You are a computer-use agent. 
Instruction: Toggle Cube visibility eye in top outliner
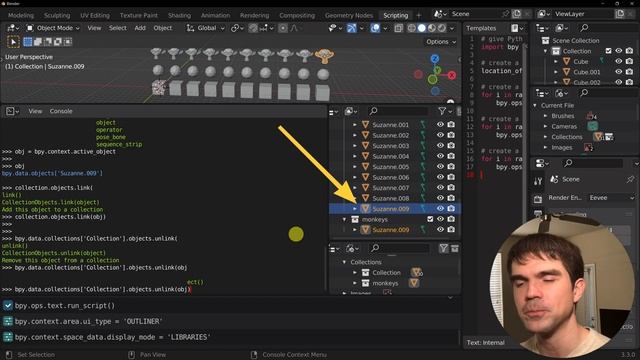(x=619, y=62)
